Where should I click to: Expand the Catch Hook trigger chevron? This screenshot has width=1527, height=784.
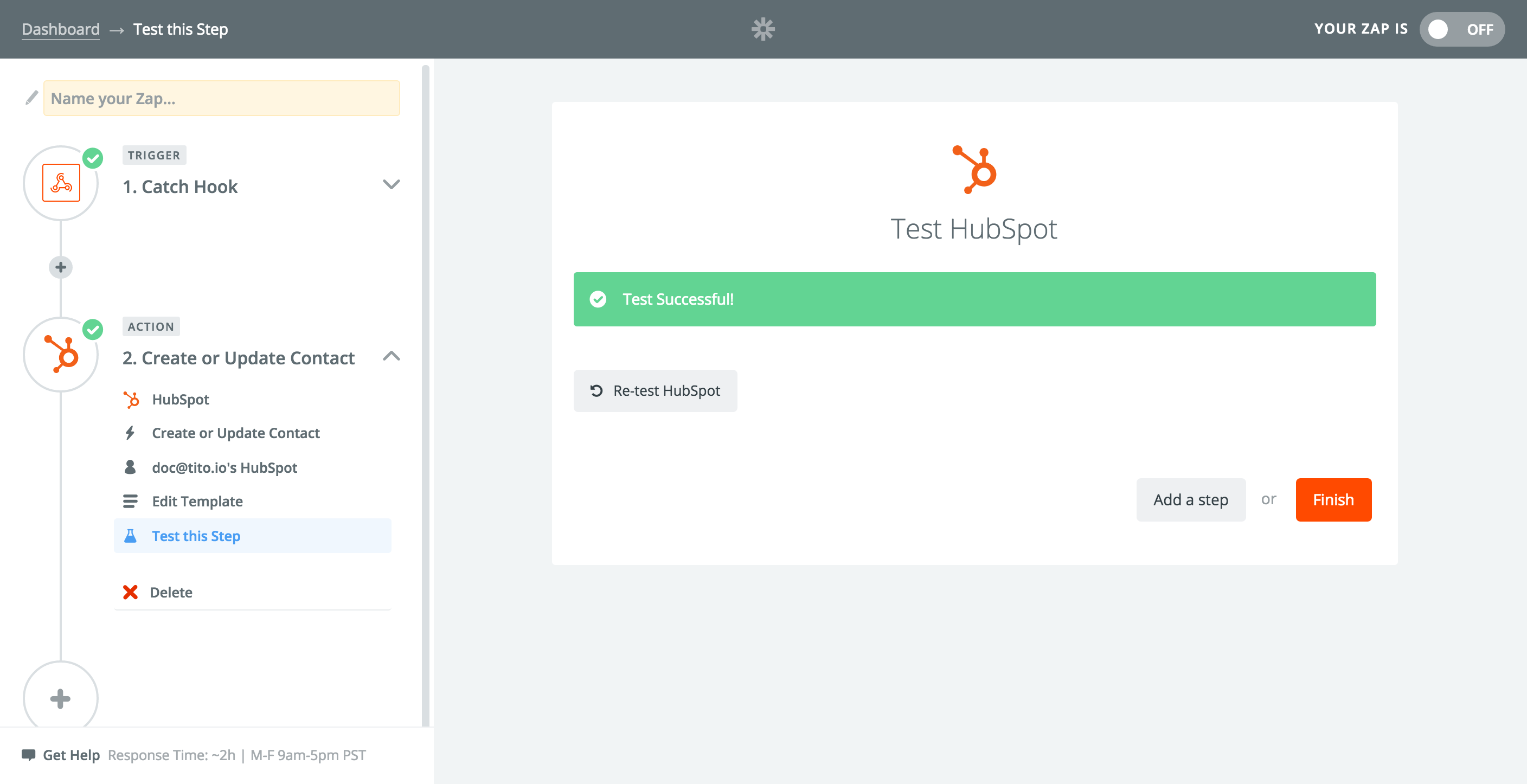(x=391, y=184)
